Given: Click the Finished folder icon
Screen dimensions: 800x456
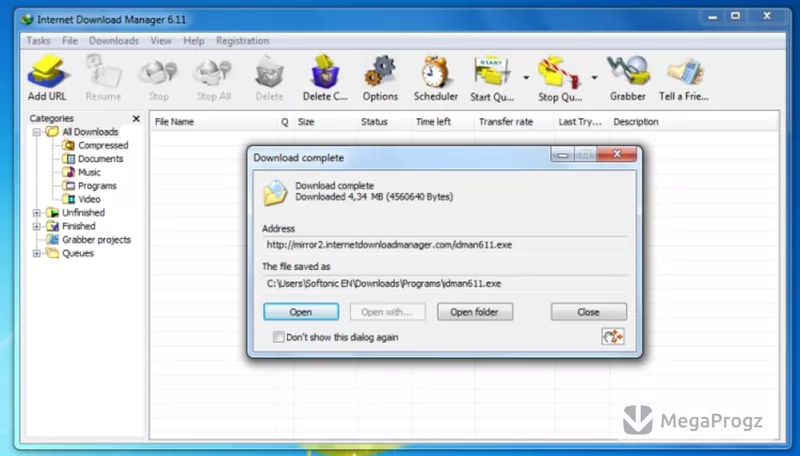Looking at the screenshot, I should (53, 226).
